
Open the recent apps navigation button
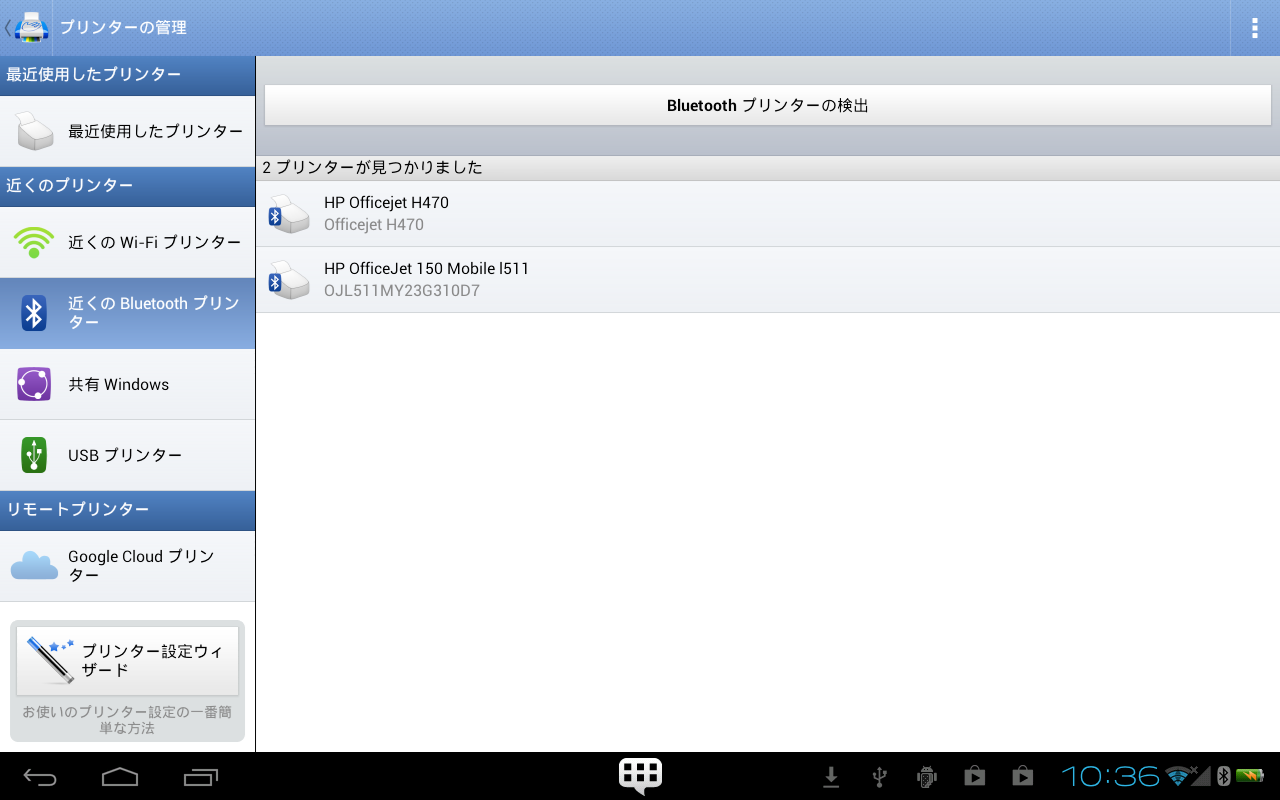point(200,776)
